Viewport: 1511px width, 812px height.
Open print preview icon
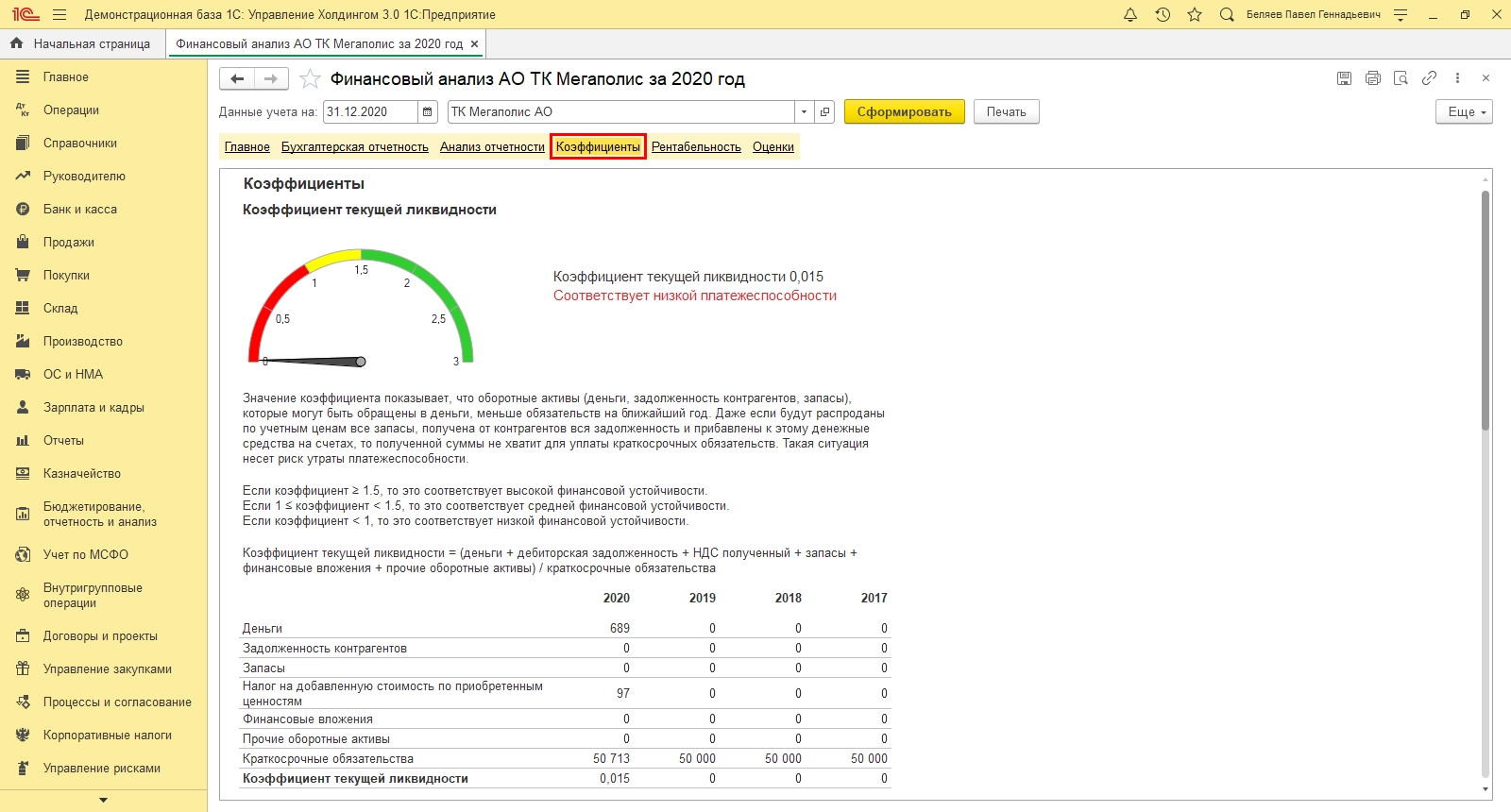pos(1401,78)
